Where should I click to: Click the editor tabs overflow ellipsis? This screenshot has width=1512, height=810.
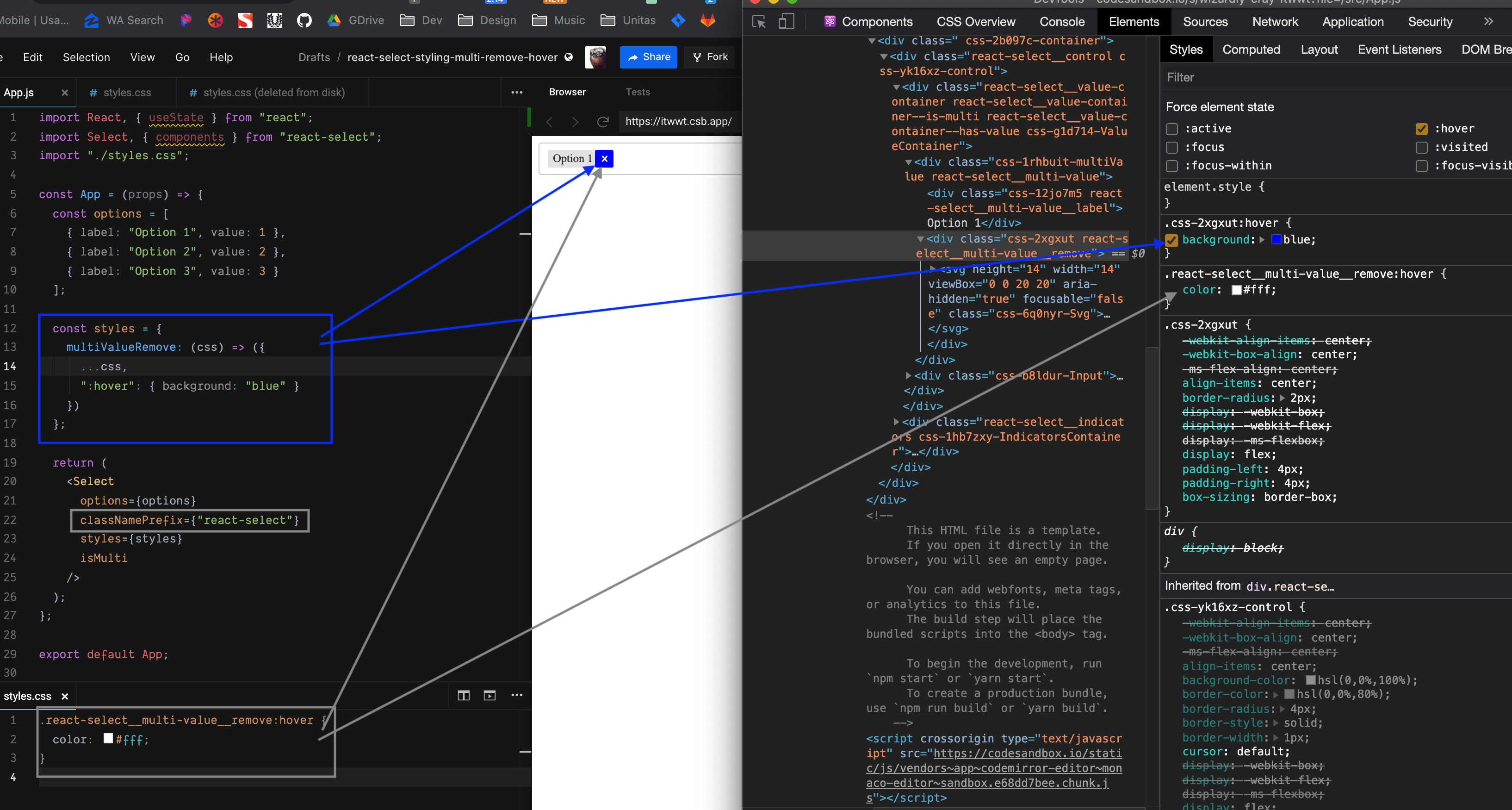click(x=516, y=92)
